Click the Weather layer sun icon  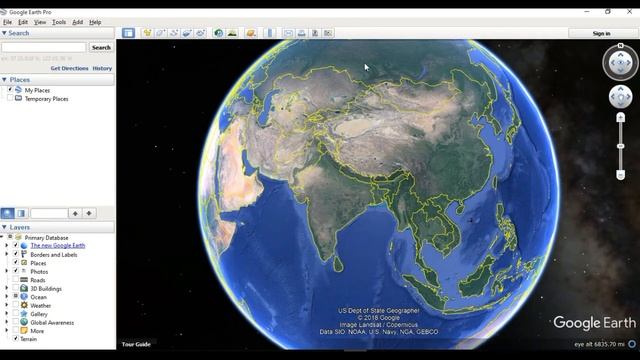coord(24,305)
